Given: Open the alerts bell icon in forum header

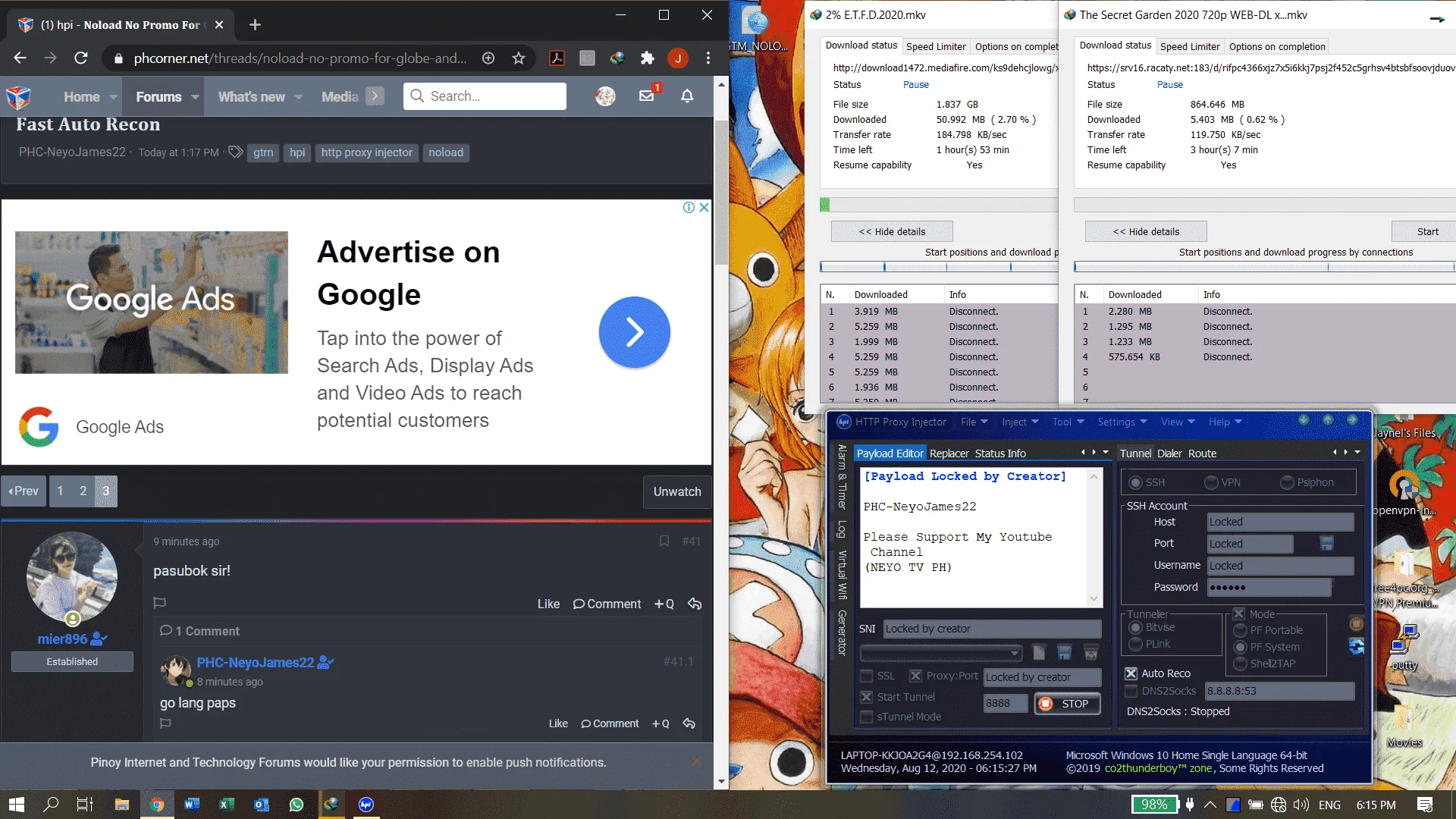Looking at the screenshot, I should point(687,96).
